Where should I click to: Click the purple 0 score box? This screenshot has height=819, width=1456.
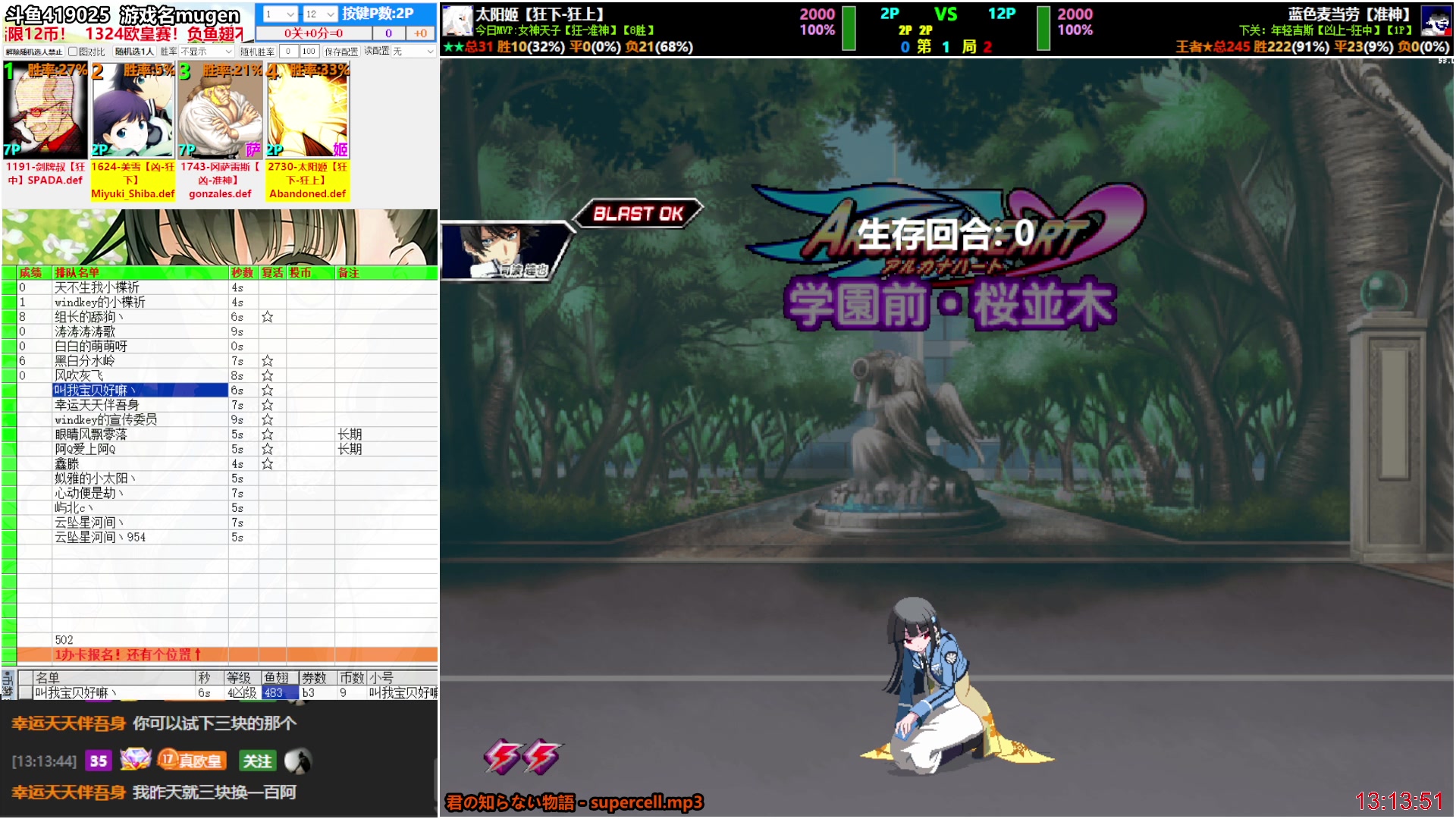[389, 33]
